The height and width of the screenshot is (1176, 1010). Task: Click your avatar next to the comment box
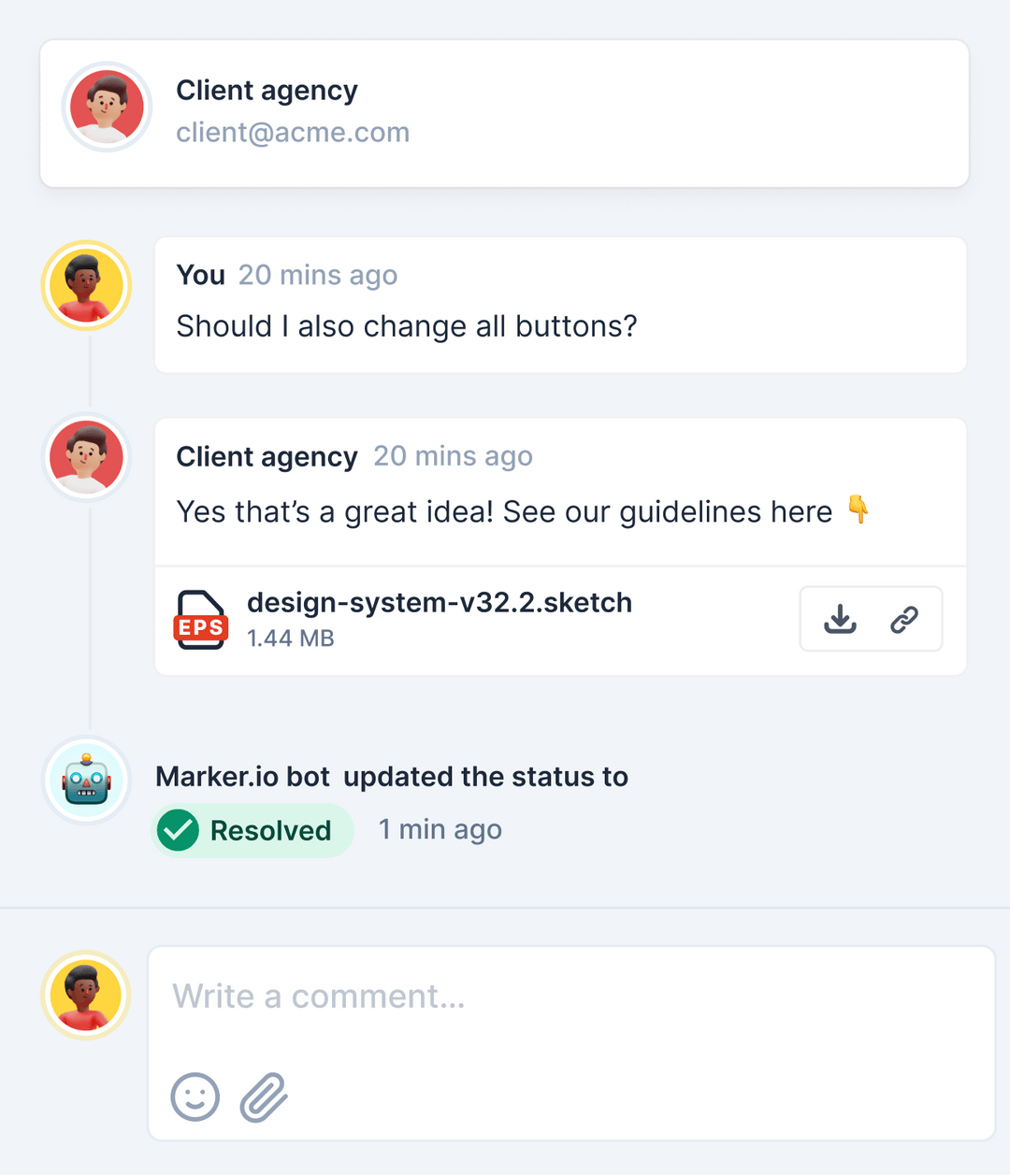(86, 994)
